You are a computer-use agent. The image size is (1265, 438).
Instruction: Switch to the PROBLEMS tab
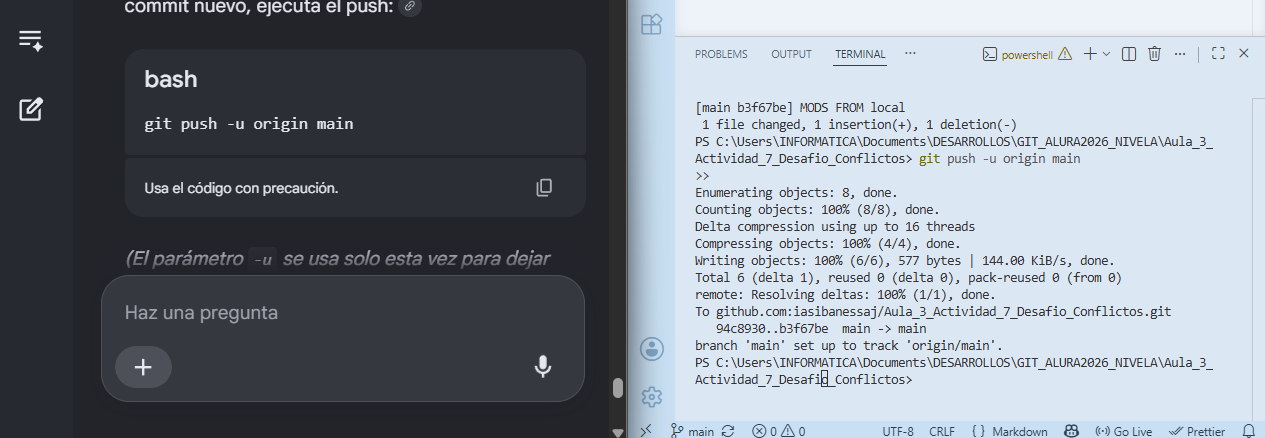pyautogui.click(x=721, y=54)
